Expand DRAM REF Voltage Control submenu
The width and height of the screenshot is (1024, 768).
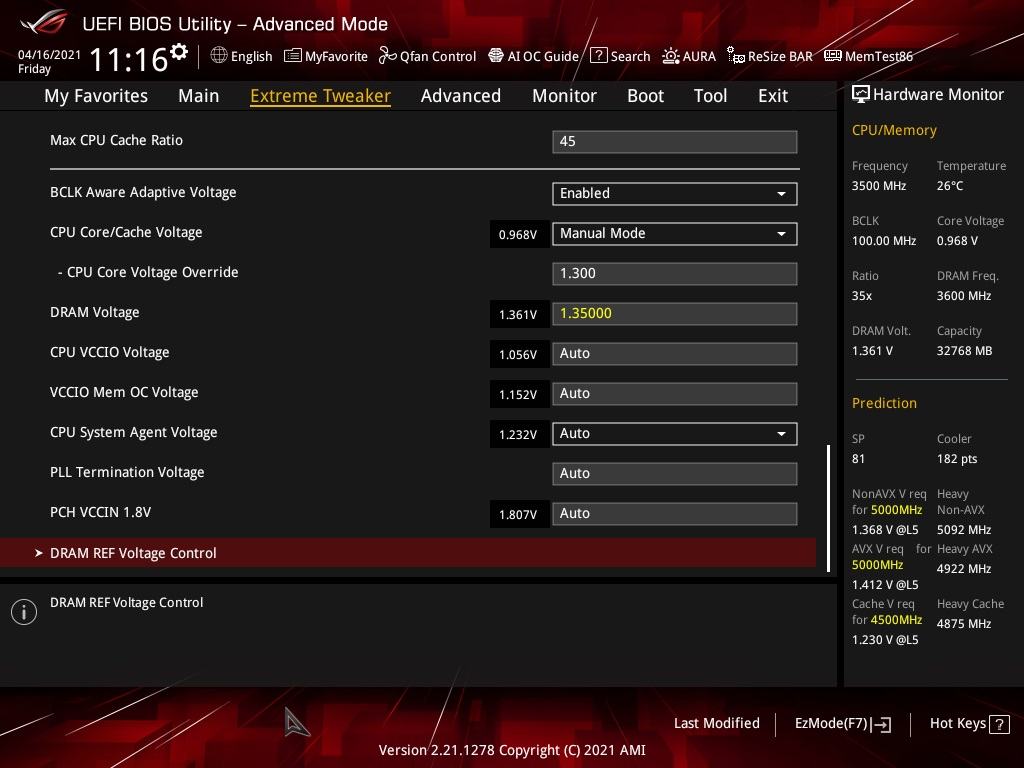[408, 553]
